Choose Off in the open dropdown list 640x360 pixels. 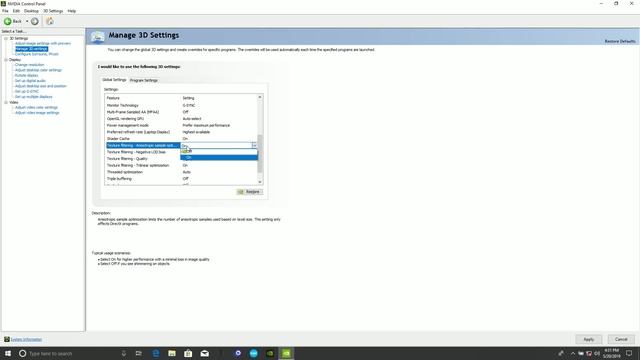(219, 151)
